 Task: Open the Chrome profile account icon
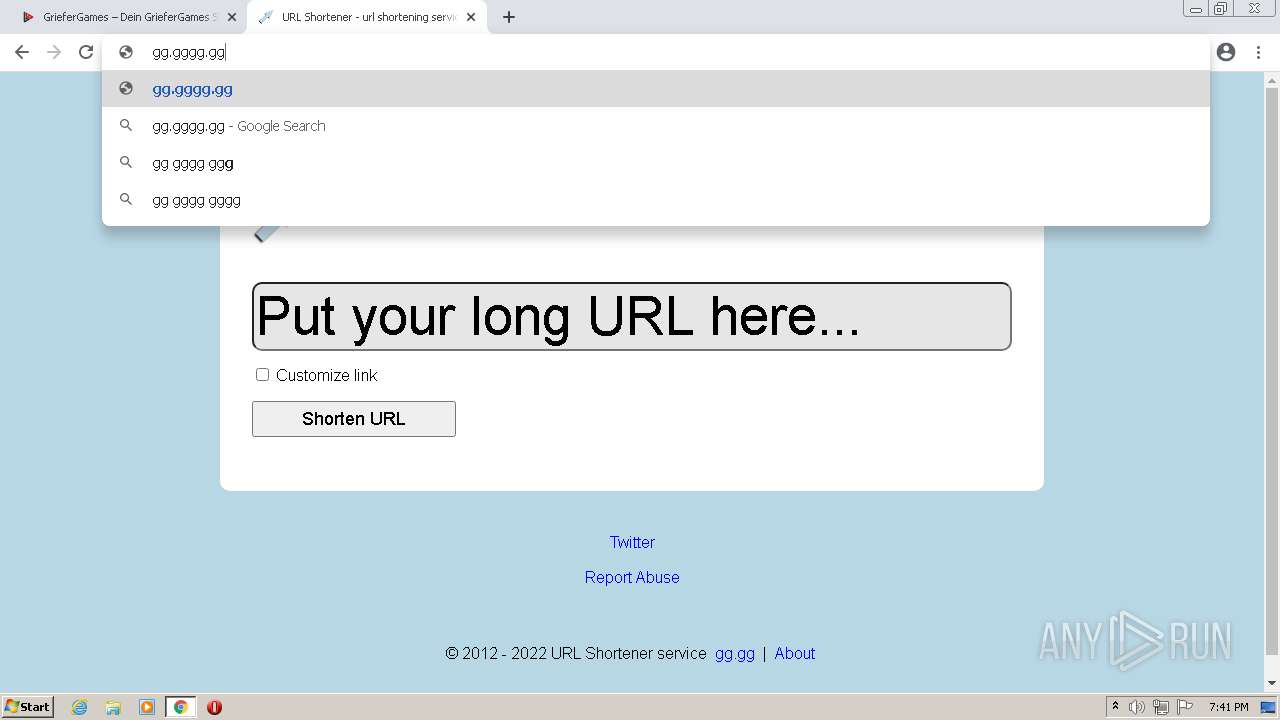(1226, 52)
